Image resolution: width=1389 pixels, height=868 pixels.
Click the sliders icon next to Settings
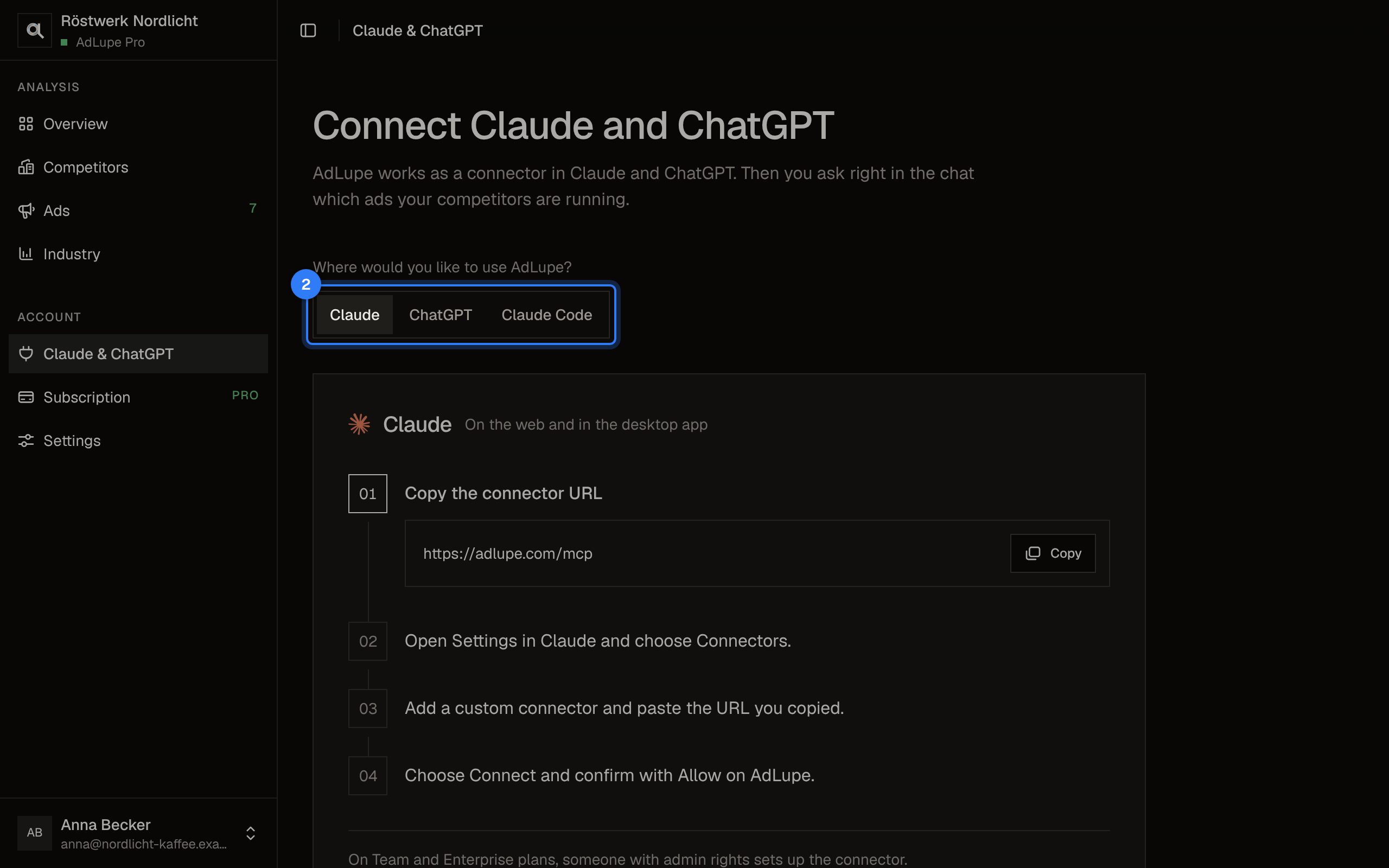[x=26, y=441]
